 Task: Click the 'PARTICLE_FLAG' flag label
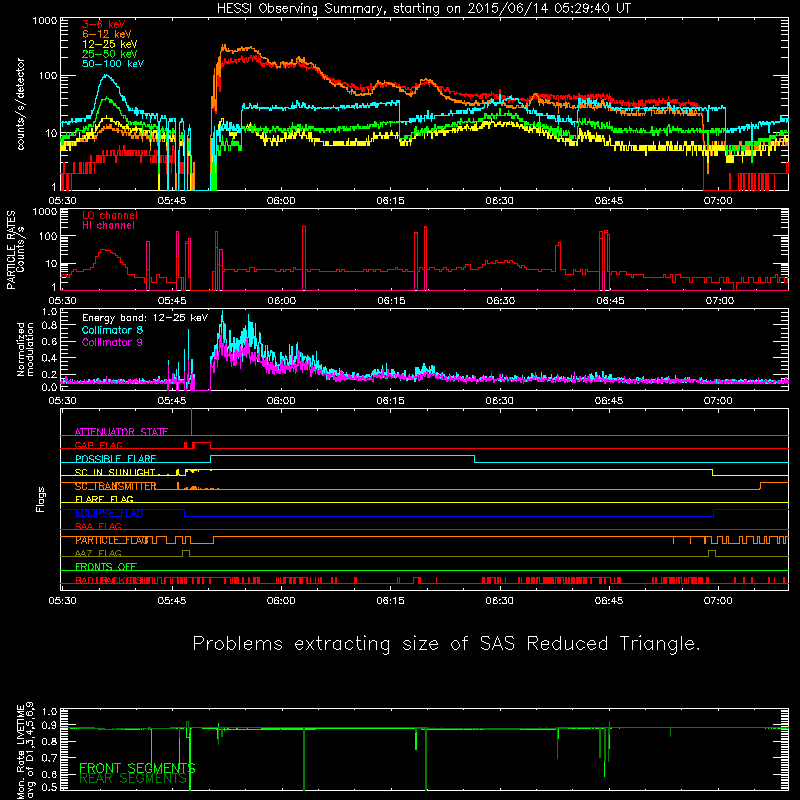tap(112, 540)
